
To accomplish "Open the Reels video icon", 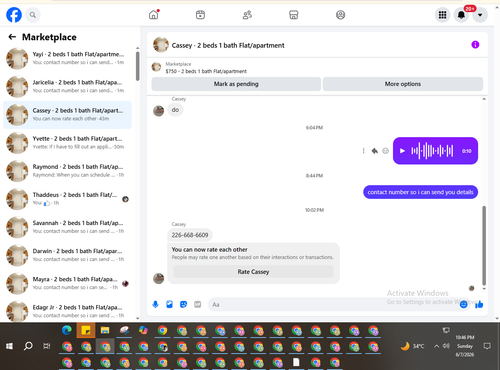I will coord(200,15).
